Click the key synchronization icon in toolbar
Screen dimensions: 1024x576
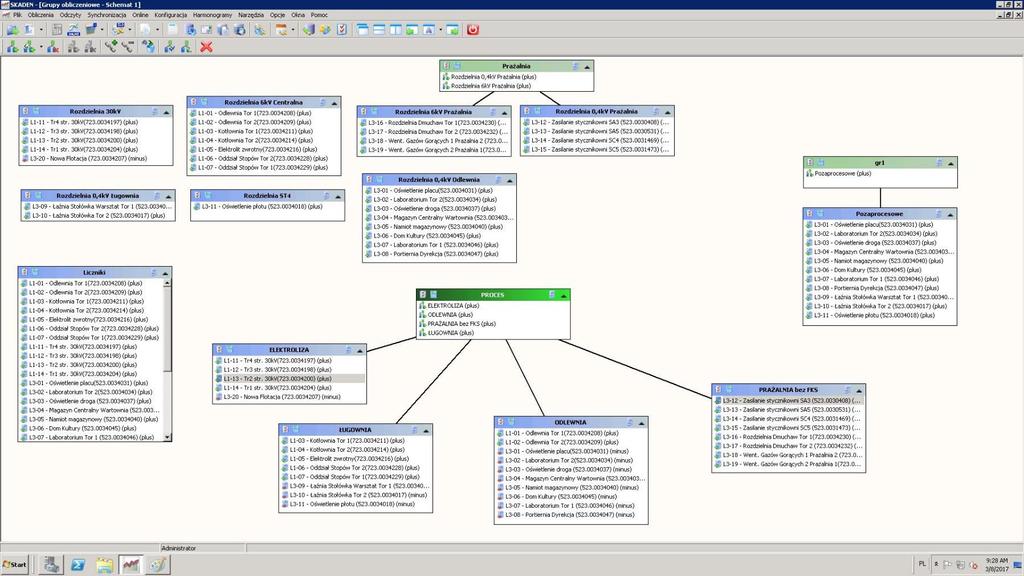pyautogui.click(x=118, y=29)
